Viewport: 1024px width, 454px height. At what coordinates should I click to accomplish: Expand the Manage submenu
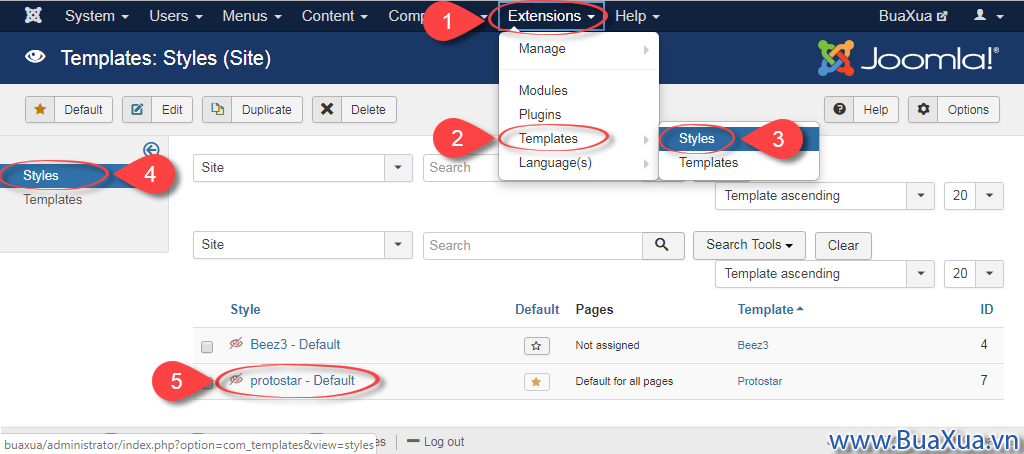pyautogui.click(x=579, y=49)
